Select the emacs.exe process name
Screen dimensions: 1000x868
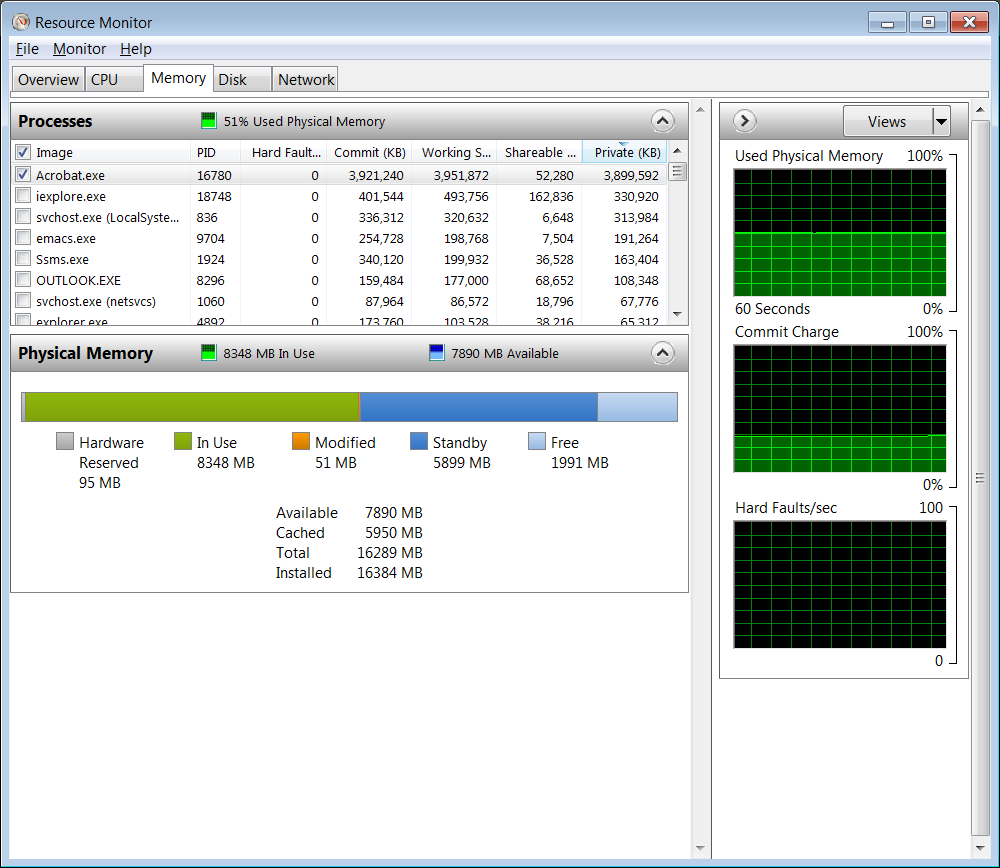click(66, 239)
